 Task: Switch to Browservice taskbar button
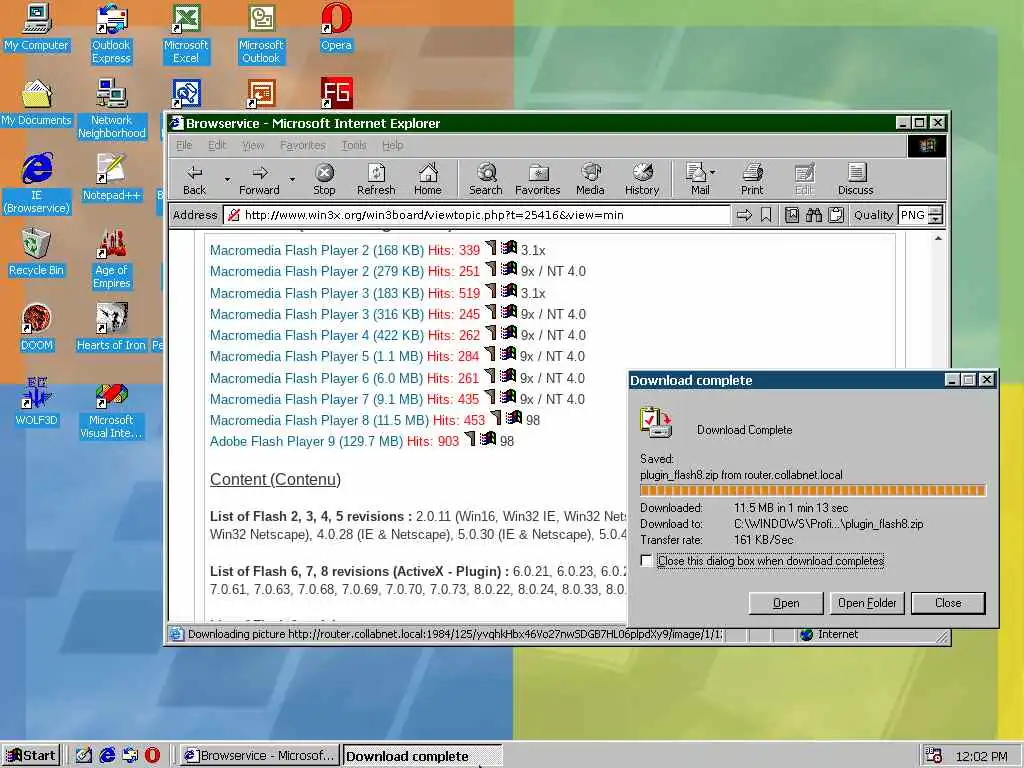click(x=260, y=756)
